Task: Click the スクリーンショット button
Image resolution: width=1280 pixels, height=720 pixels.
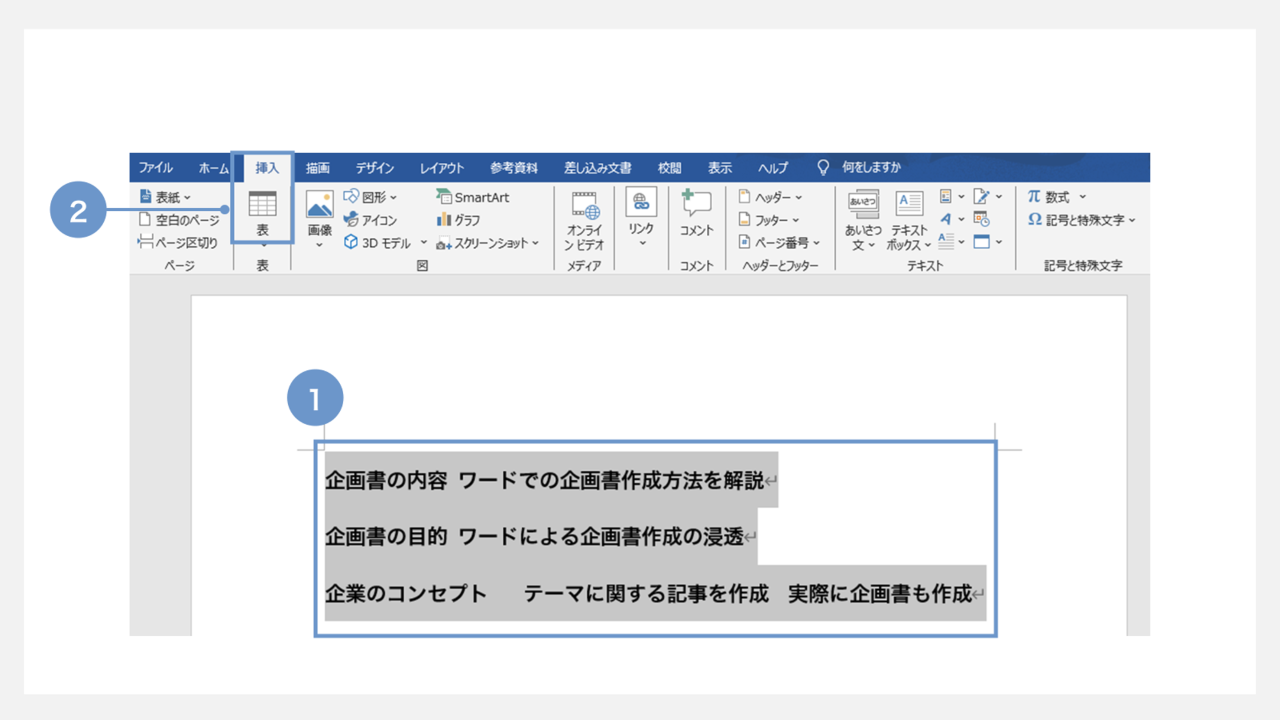Action: tap(488, 242)
